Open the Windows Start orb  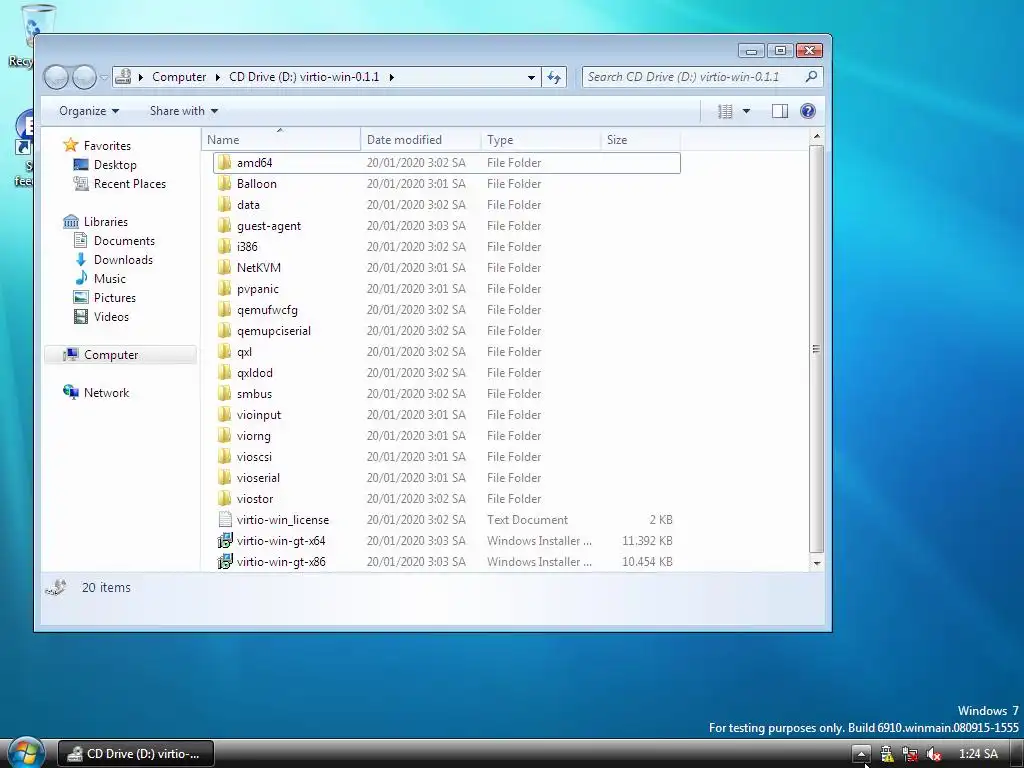26,752
